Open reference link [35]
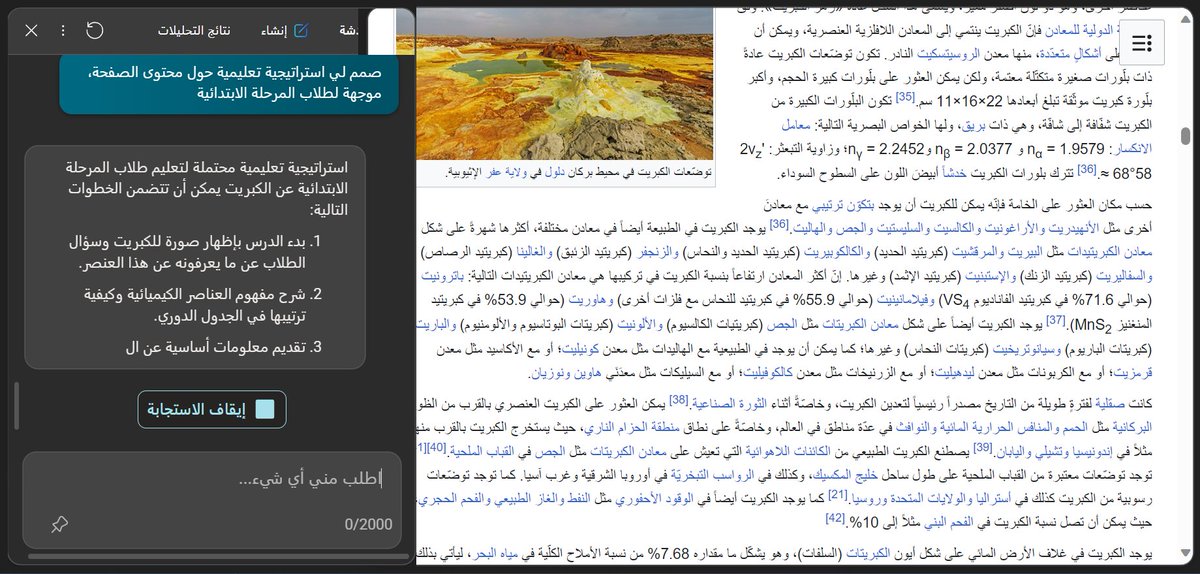This screenshot has width=1200, height=574. 904,97
